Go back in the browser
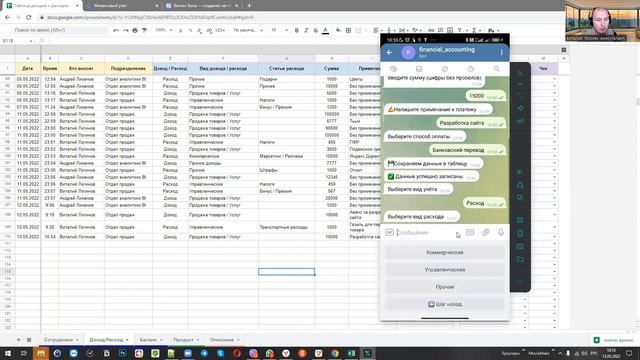This screenshot has width=640, height=360. click(7, 18)
